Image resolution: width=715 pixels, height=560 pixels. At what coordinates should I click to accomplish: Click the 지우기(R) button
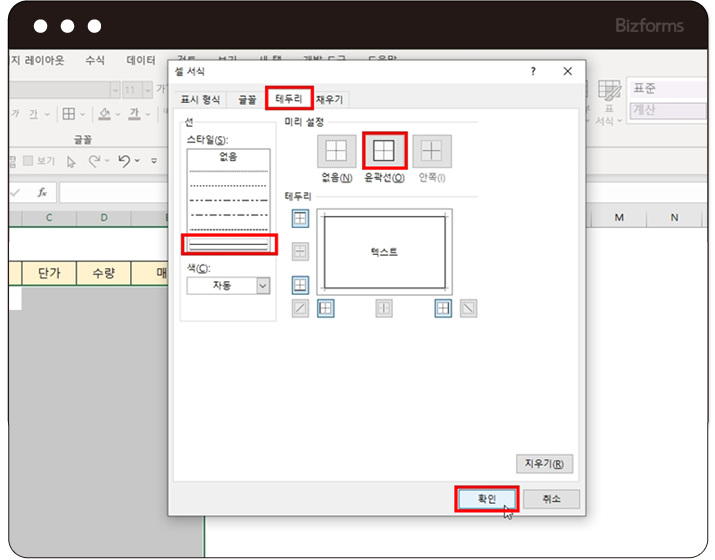coord(544,464)
